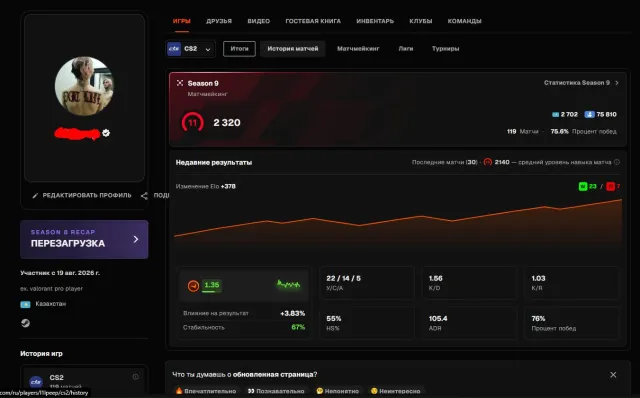Click the 119 Матчи count

522,131
